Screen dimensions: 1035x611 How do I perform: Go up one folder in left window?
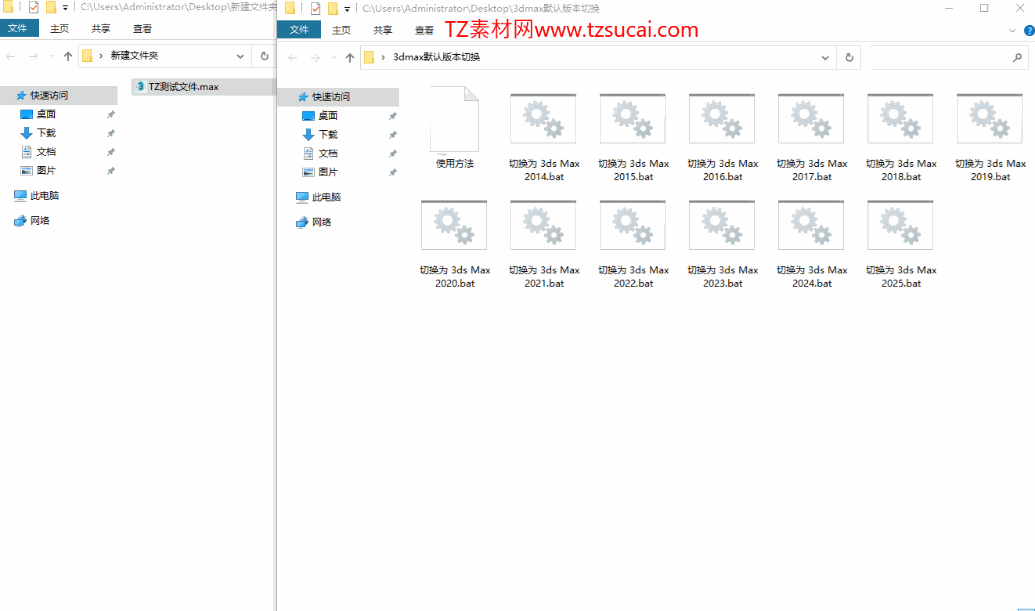point(68,56)
